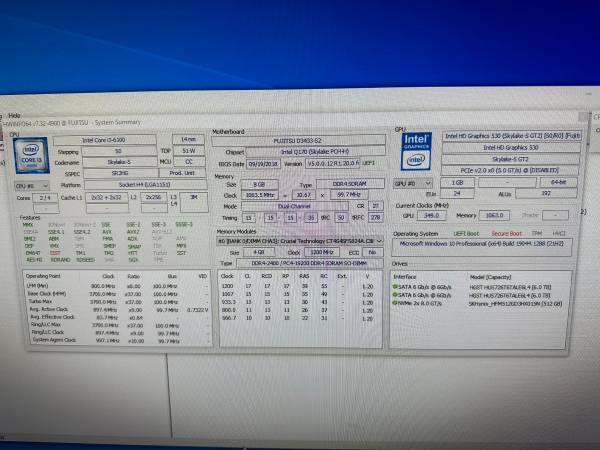The image size is (600, 450).
Task: Click the DDR4-2400 / PC4-19200 module type field
Action: coord(310,264)
